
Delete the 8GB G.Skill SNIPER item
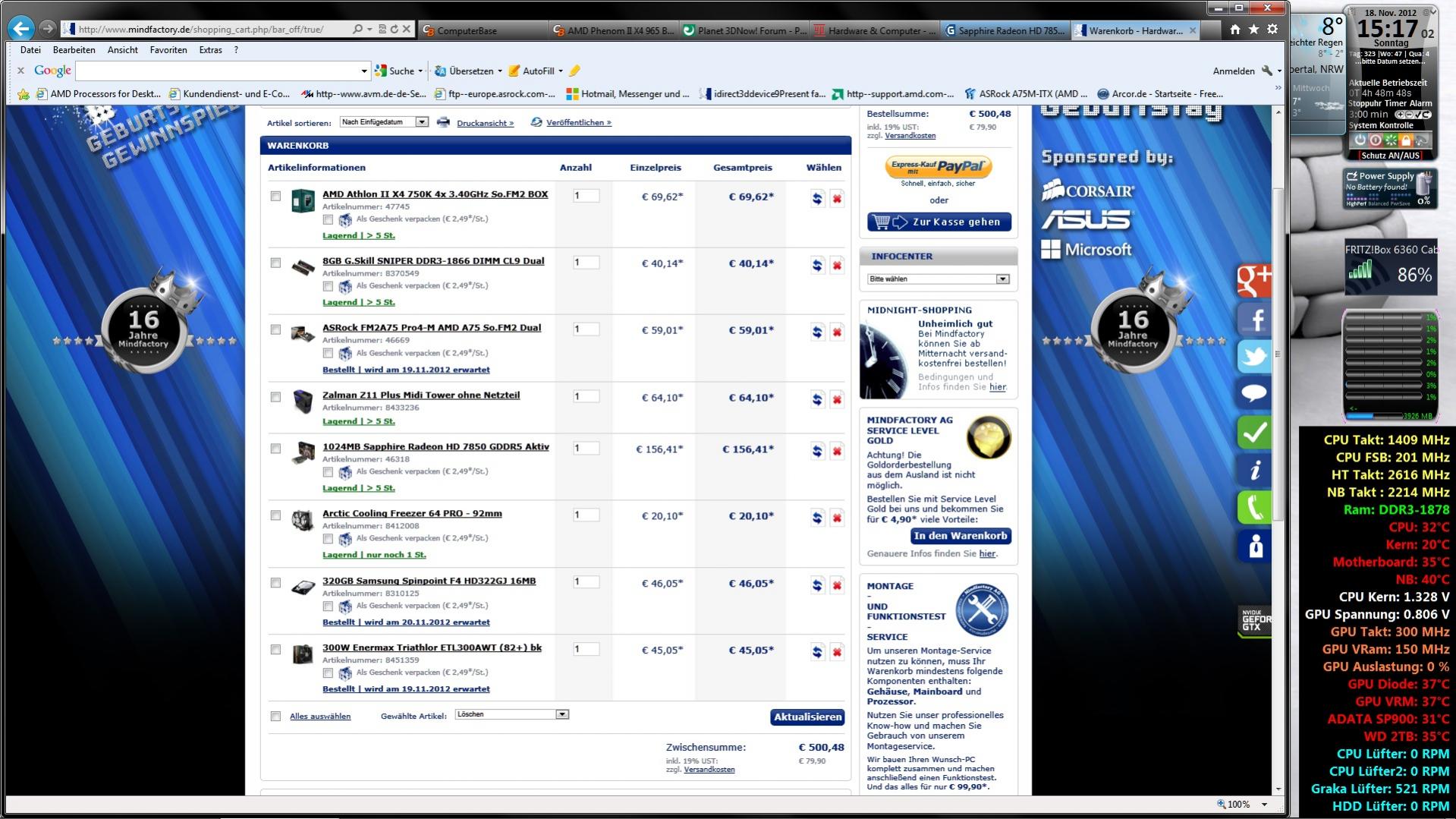837,266
